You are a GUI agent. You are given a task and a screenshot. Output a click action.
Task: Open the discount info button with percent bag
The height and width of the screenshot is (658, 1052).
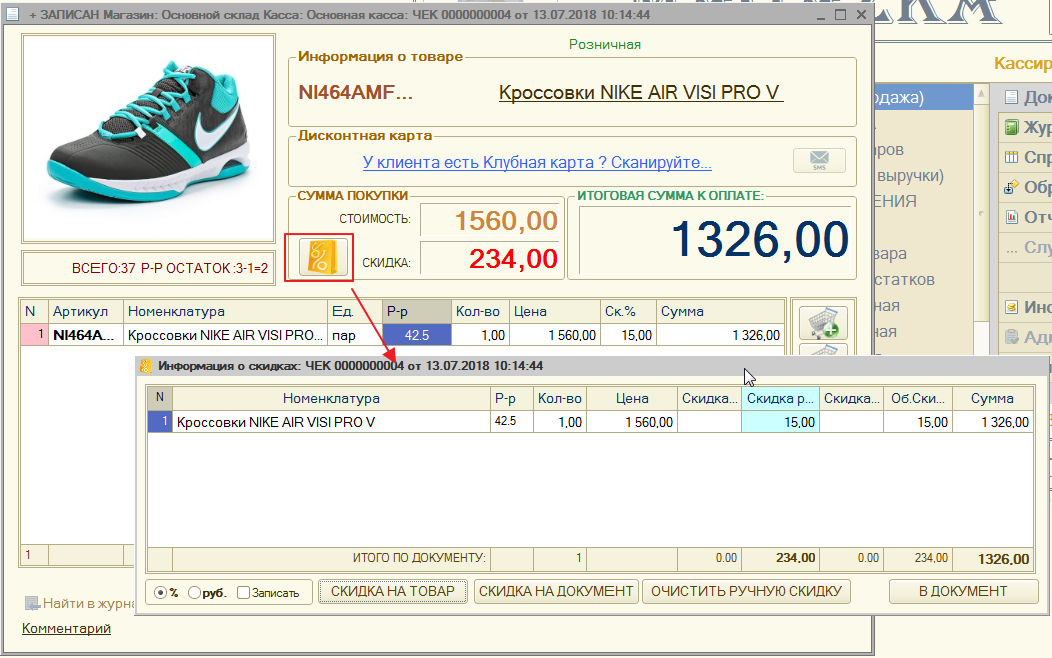(321, 258)
